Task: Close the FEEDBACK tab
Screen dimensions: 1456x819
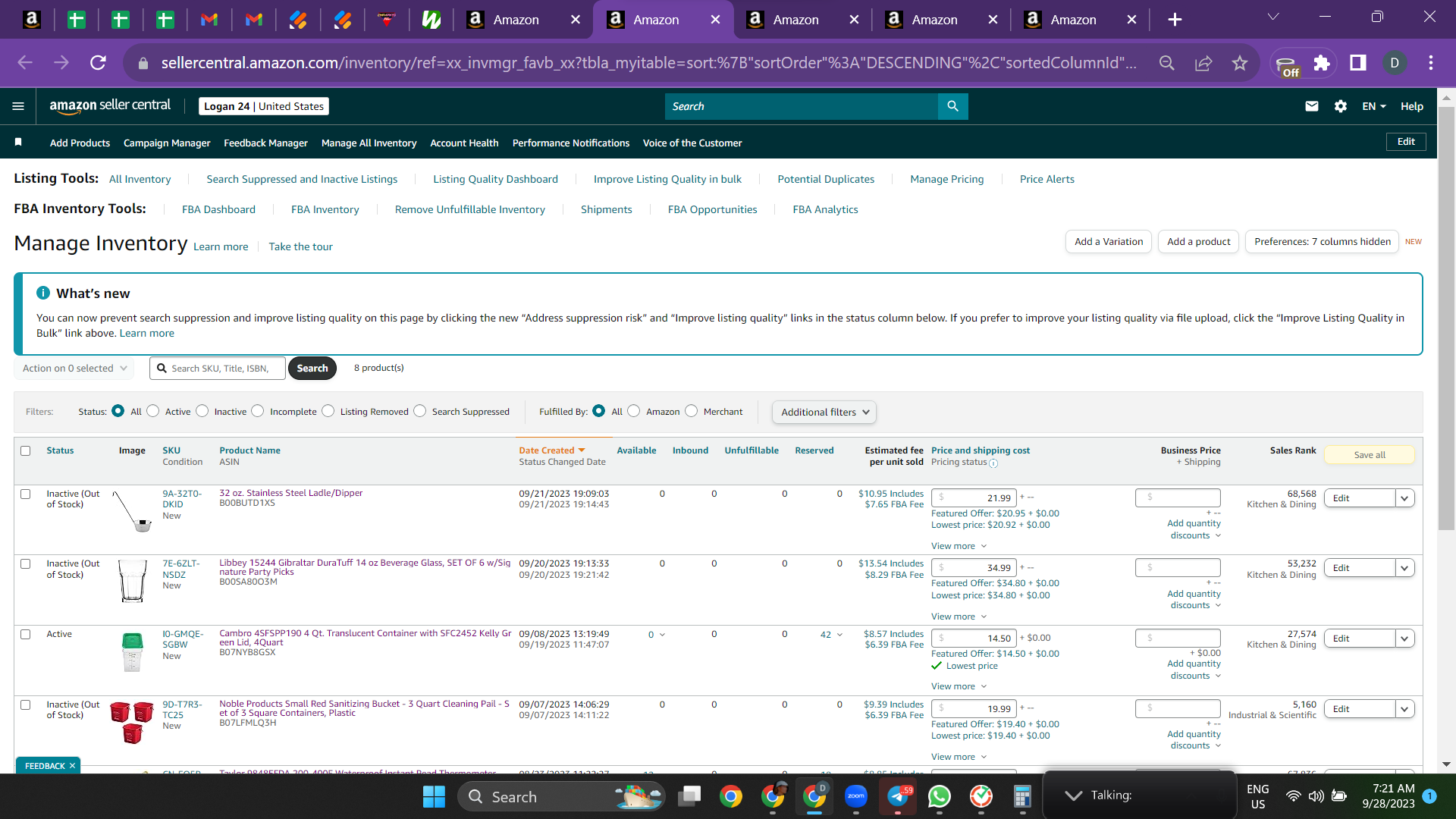Action: coord(72,766)
